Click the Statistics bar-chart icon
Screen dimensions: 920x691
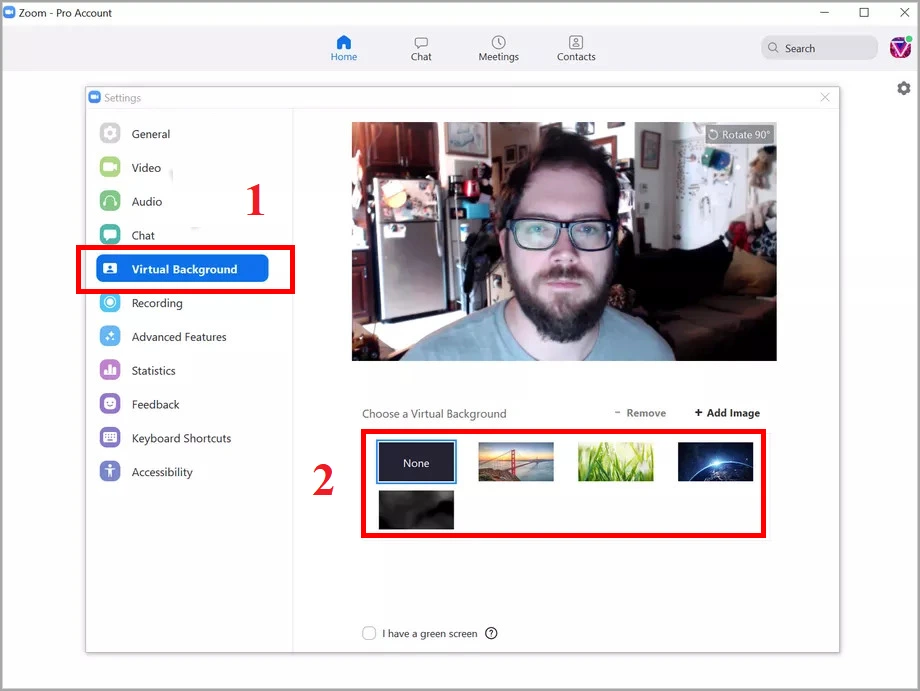(108, 370)
